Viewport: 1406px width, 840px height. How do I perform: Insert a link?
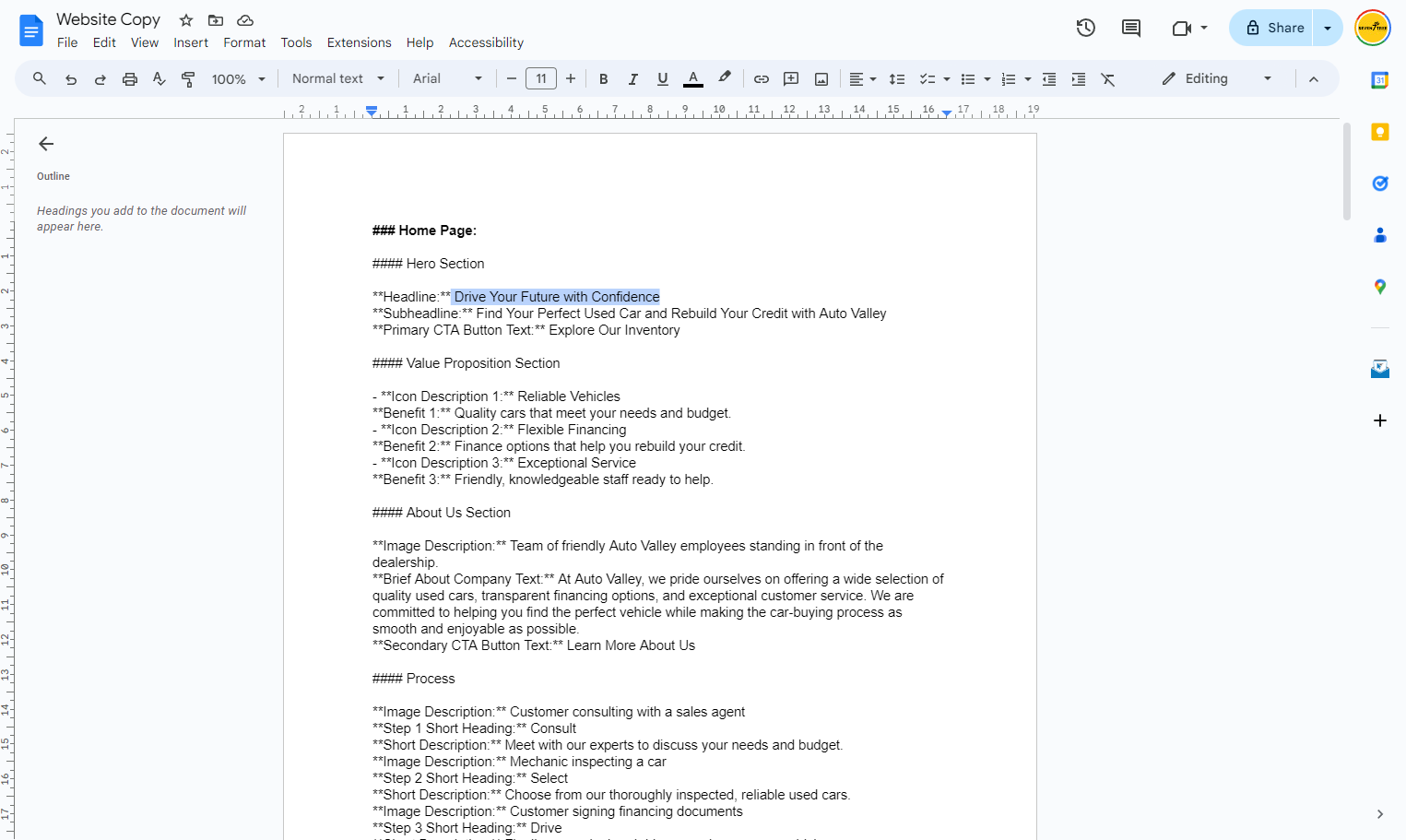point(762,79)
